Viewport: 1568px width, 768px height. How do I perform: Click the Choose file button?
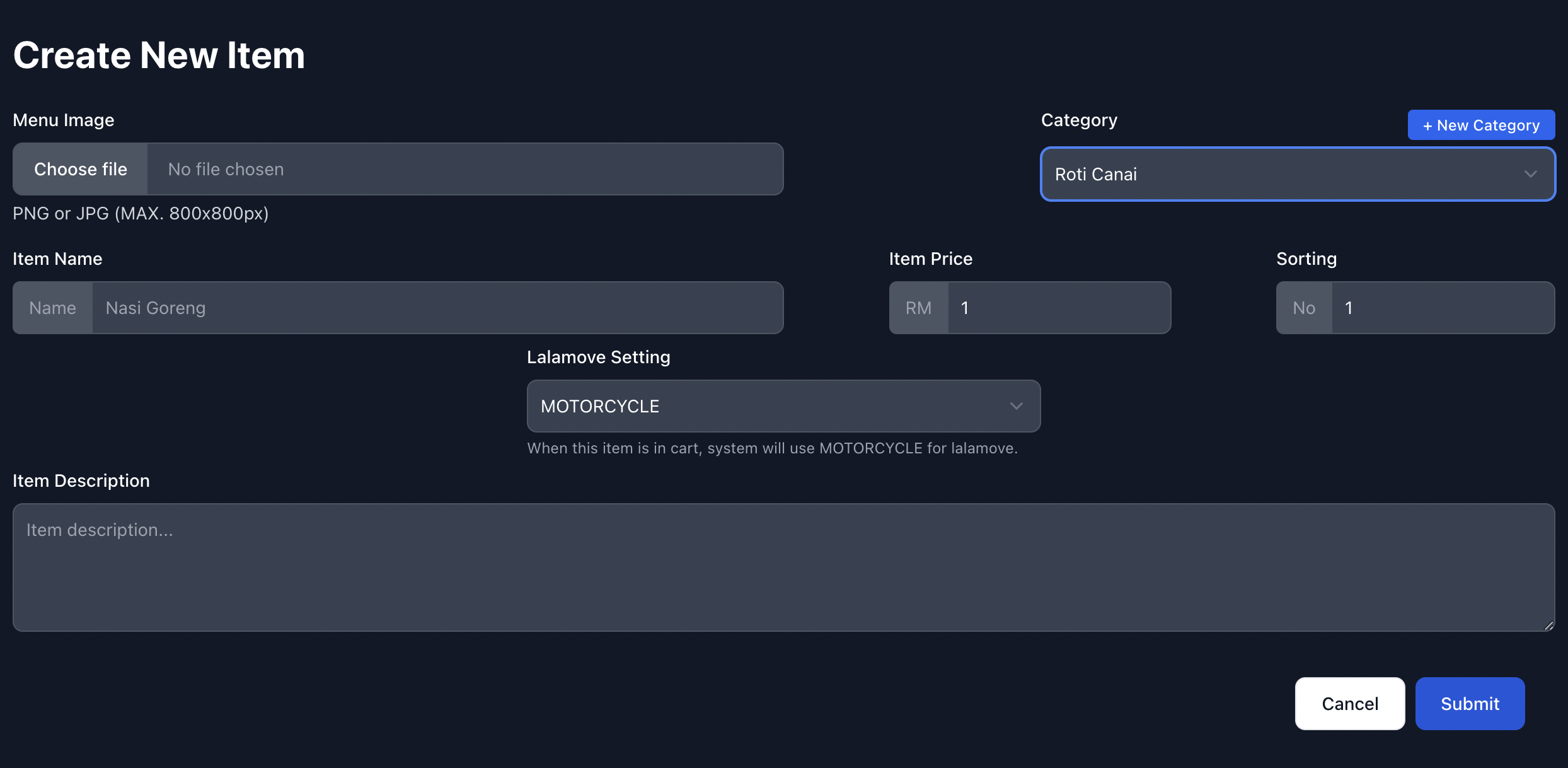[x=81, y=169]
